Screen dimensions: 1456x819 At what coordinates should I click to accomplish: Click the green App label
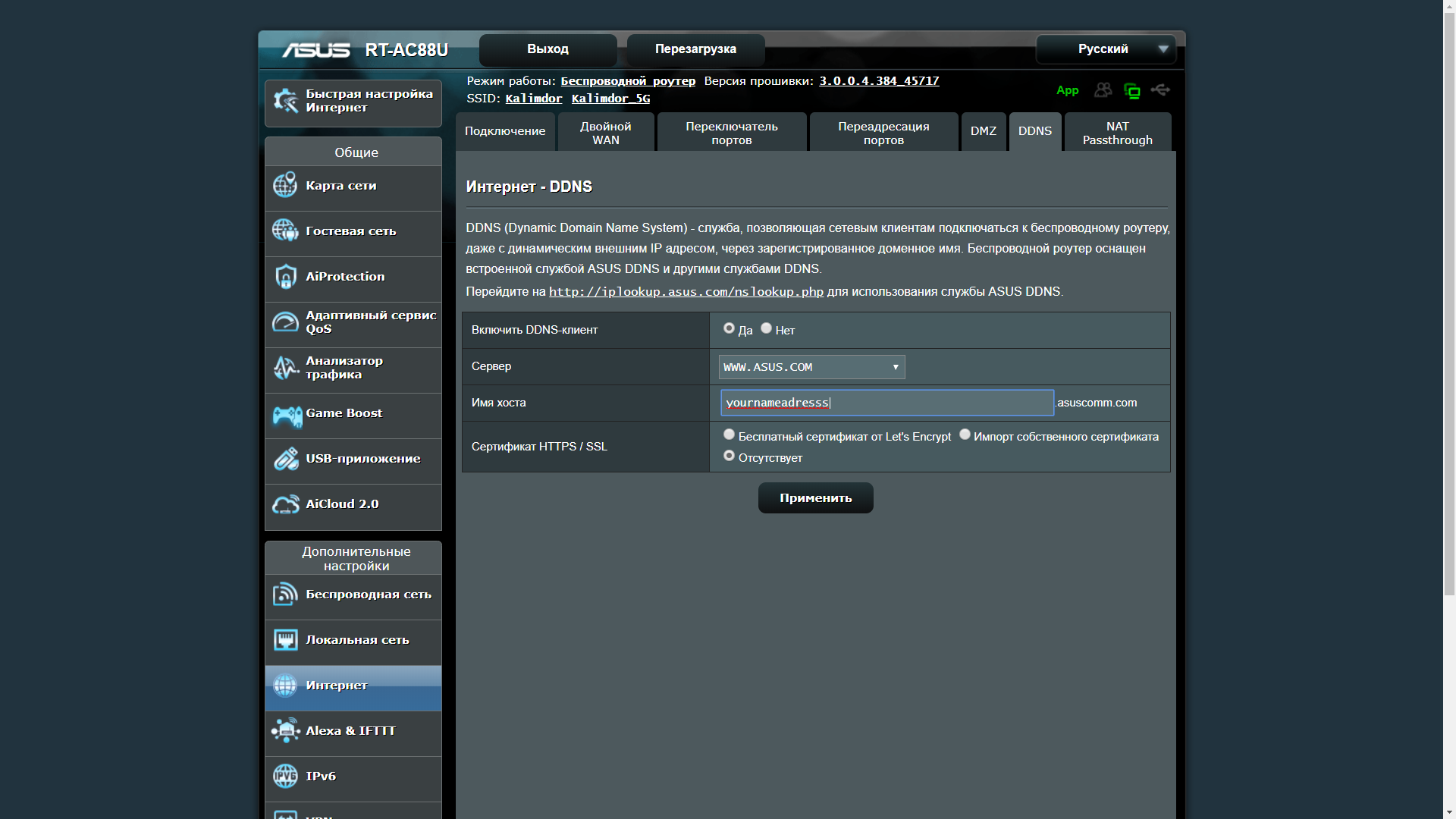[x=1067, y=90]
